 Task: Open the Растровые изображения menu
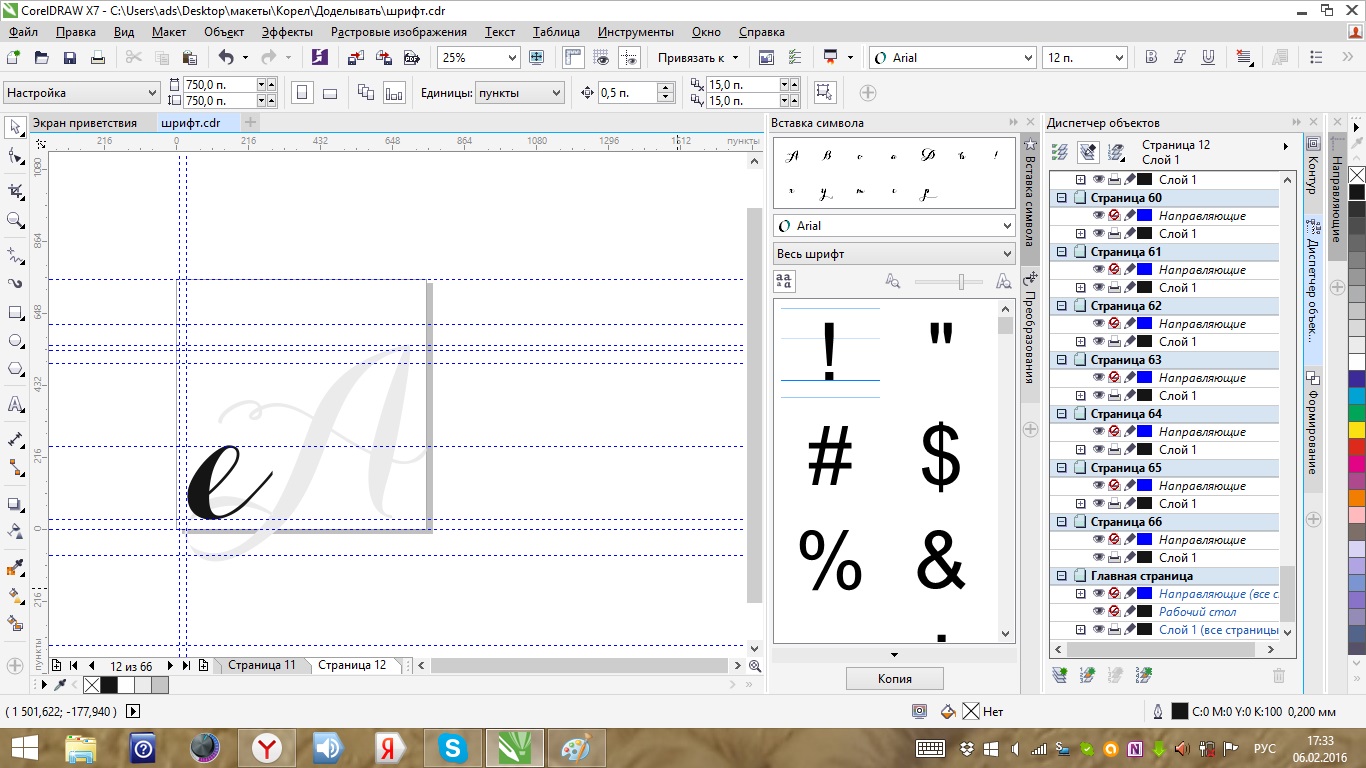point(399,32)
